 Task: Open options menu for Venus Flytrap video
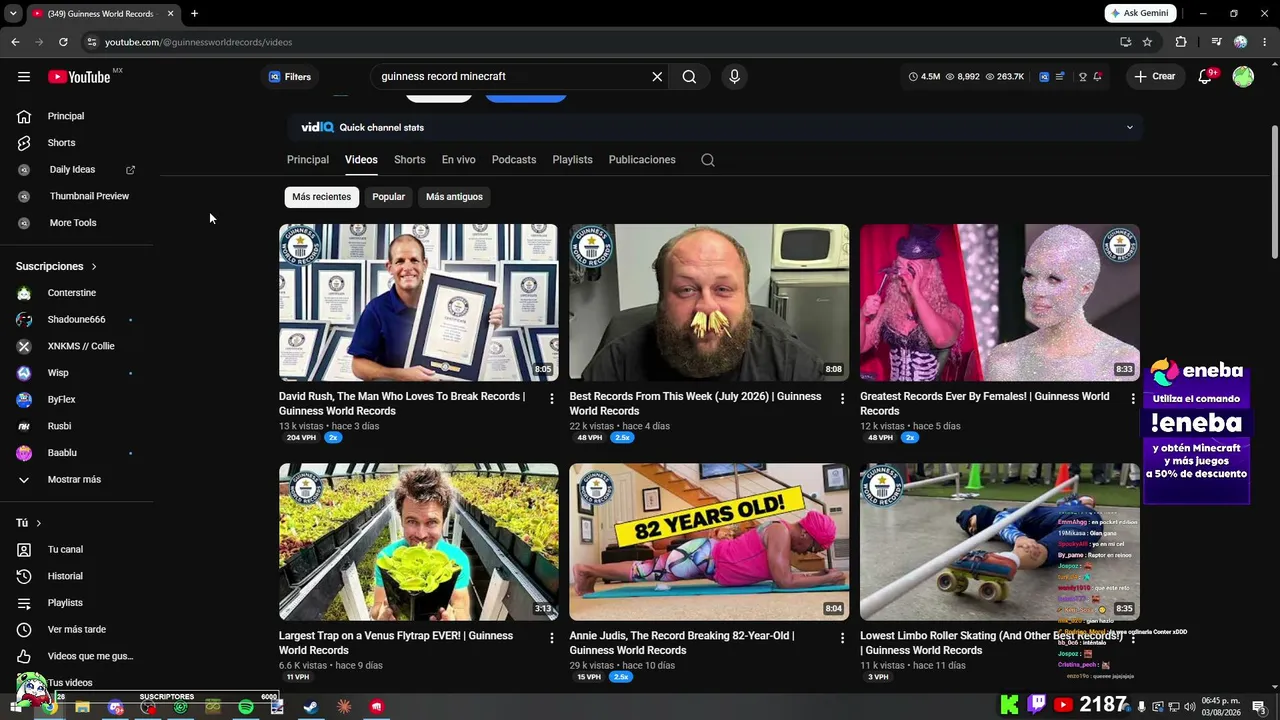551,638
